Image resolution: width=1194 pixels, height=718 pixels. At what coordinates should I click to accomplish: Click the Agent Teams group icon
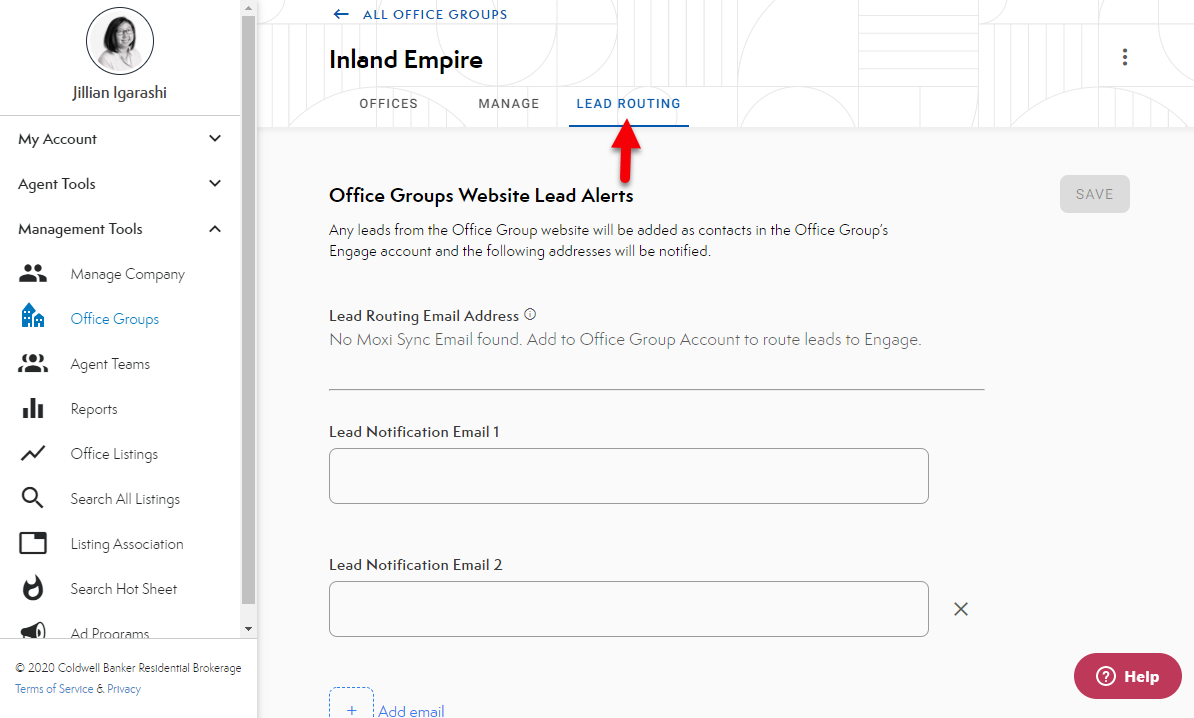point(33,364)
